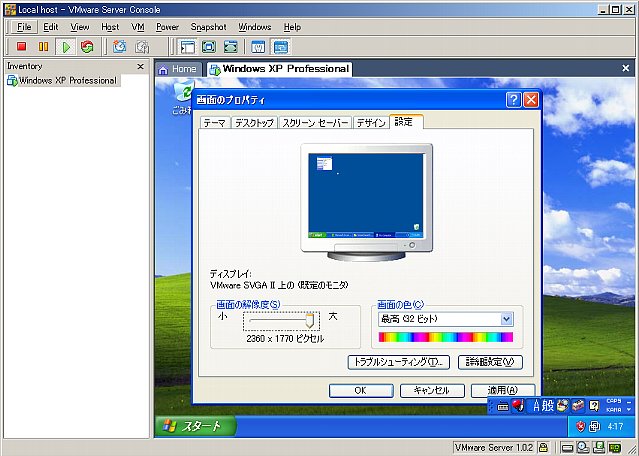Click the language bar help question icon
The image size is (639, 456).
click(594, 405)
